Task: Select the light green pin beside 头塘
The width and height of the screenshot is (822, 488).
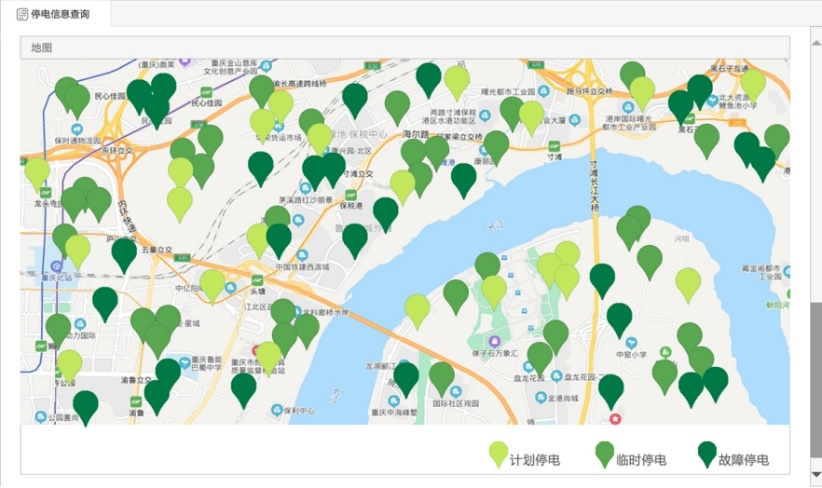Action: pos(212,284)
